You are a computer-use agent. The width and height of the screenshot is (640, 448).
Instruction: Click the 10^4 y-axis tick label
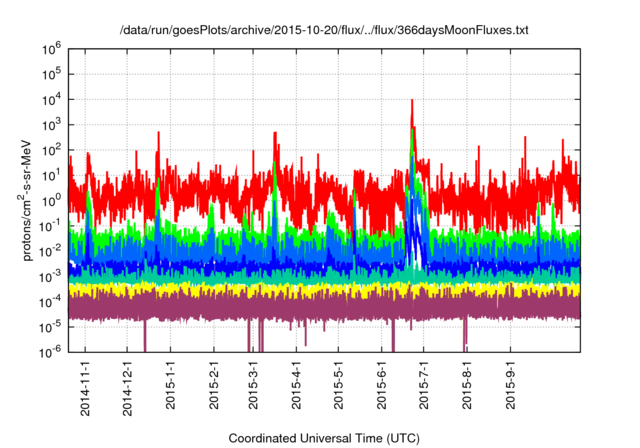coord(51,100)
